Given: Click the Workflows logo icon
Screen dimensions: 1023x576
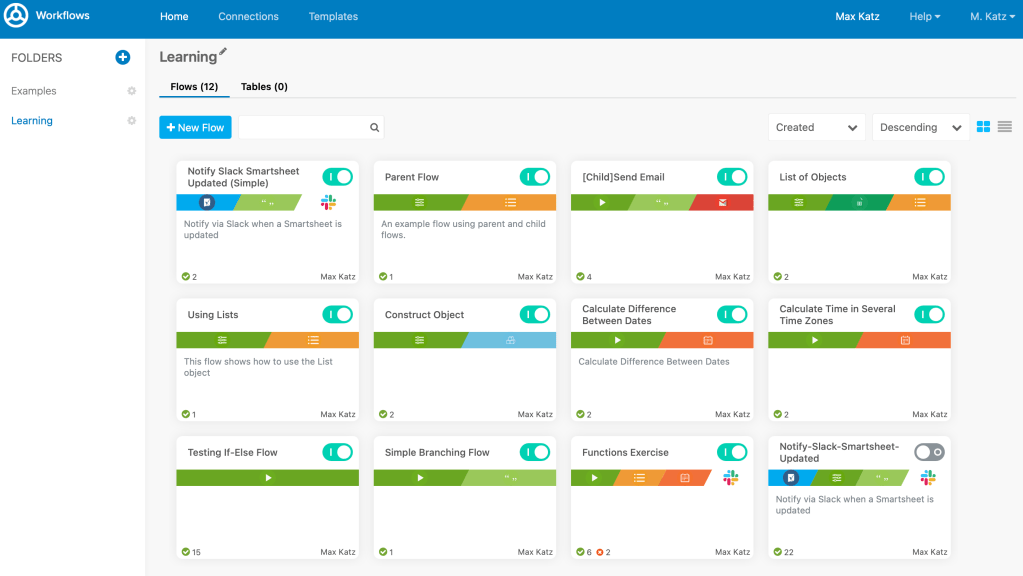Looking at the screenshot, I should pyautogui.click(x=16, y=17).
